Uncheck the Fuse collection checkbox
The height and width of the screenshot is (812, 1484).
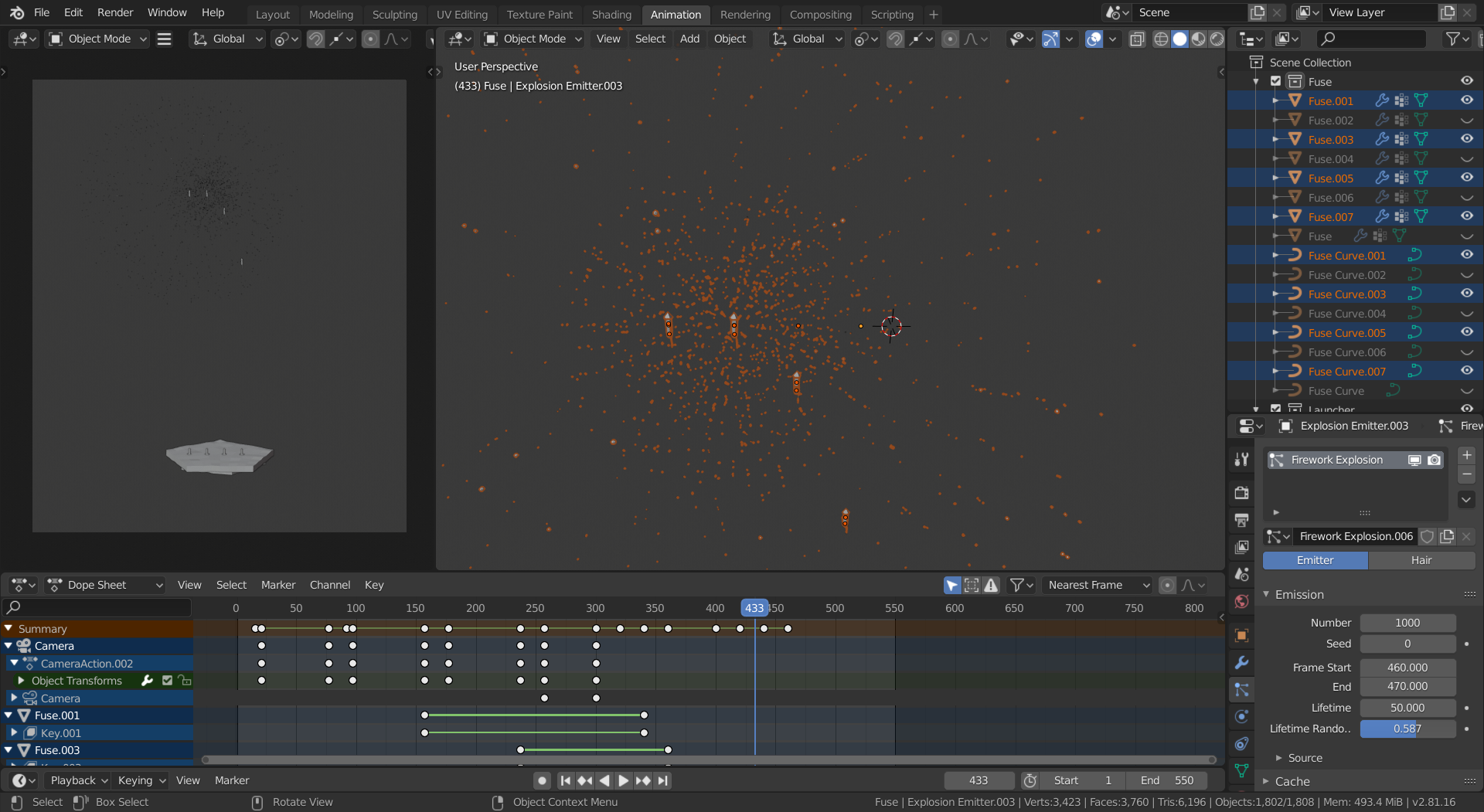[1276, 81]
